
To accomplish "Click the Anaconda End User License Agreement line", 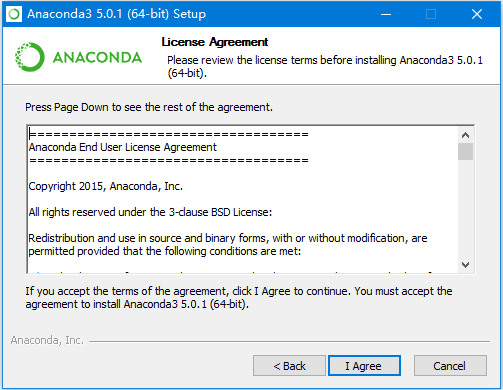I will click(123, 147).
